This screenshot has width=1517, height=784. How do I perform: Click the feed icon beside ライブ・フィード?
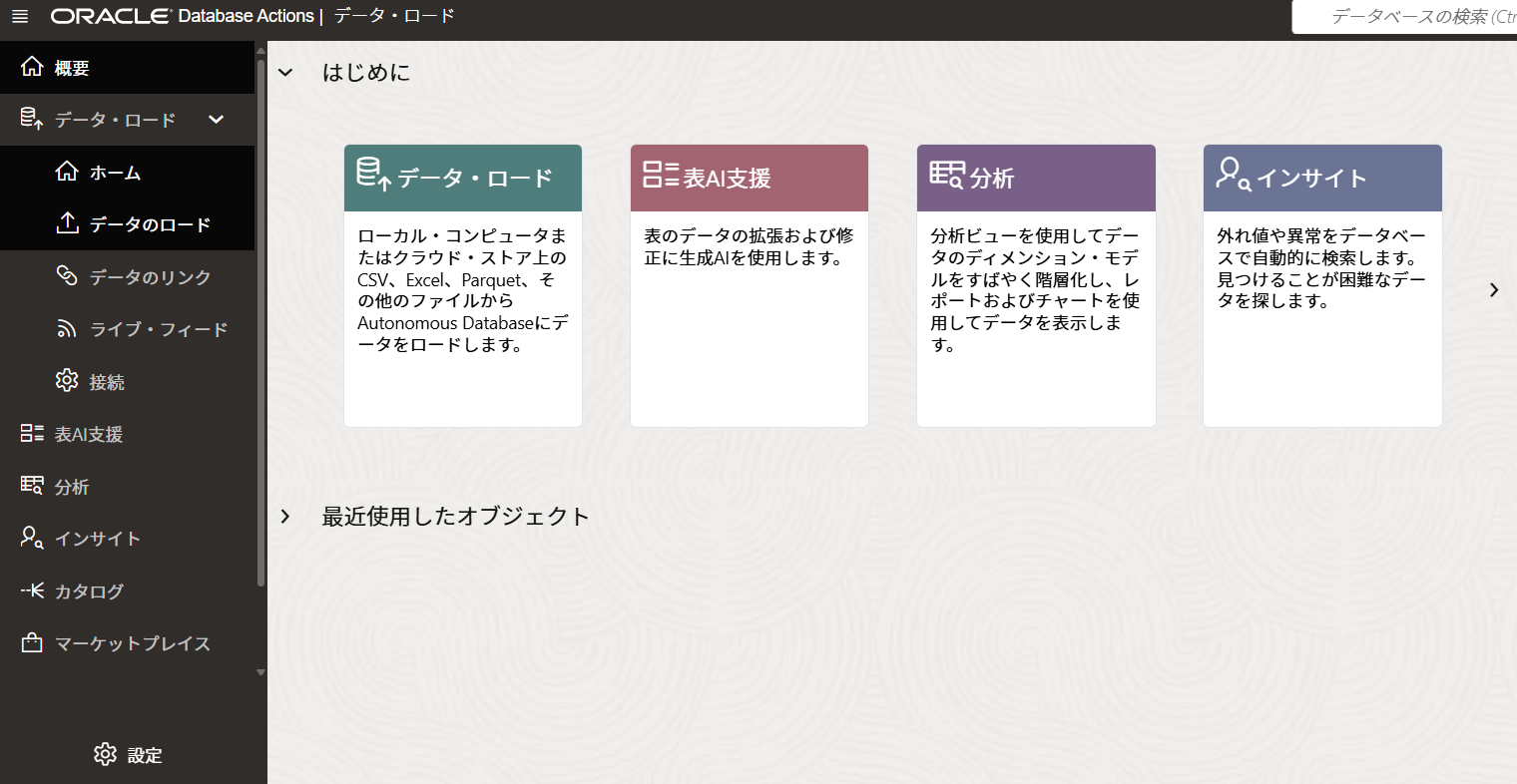pos(67,329)
